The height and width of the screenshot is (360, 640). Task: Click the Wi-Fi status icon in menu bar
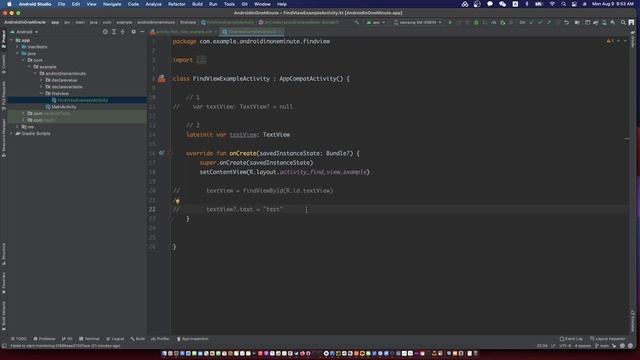tap(552, 4)
